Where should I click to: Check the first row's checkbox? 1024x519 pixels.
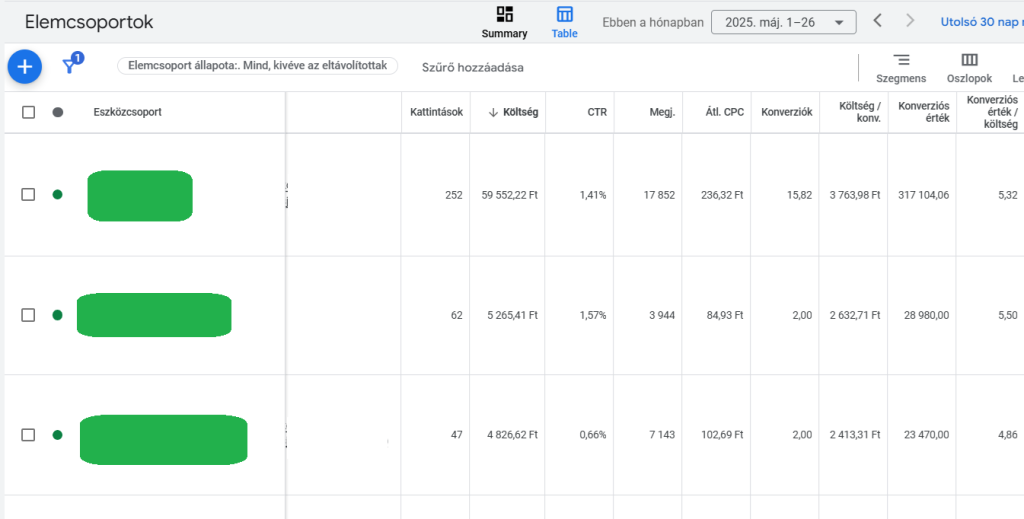tap(28, 195)
